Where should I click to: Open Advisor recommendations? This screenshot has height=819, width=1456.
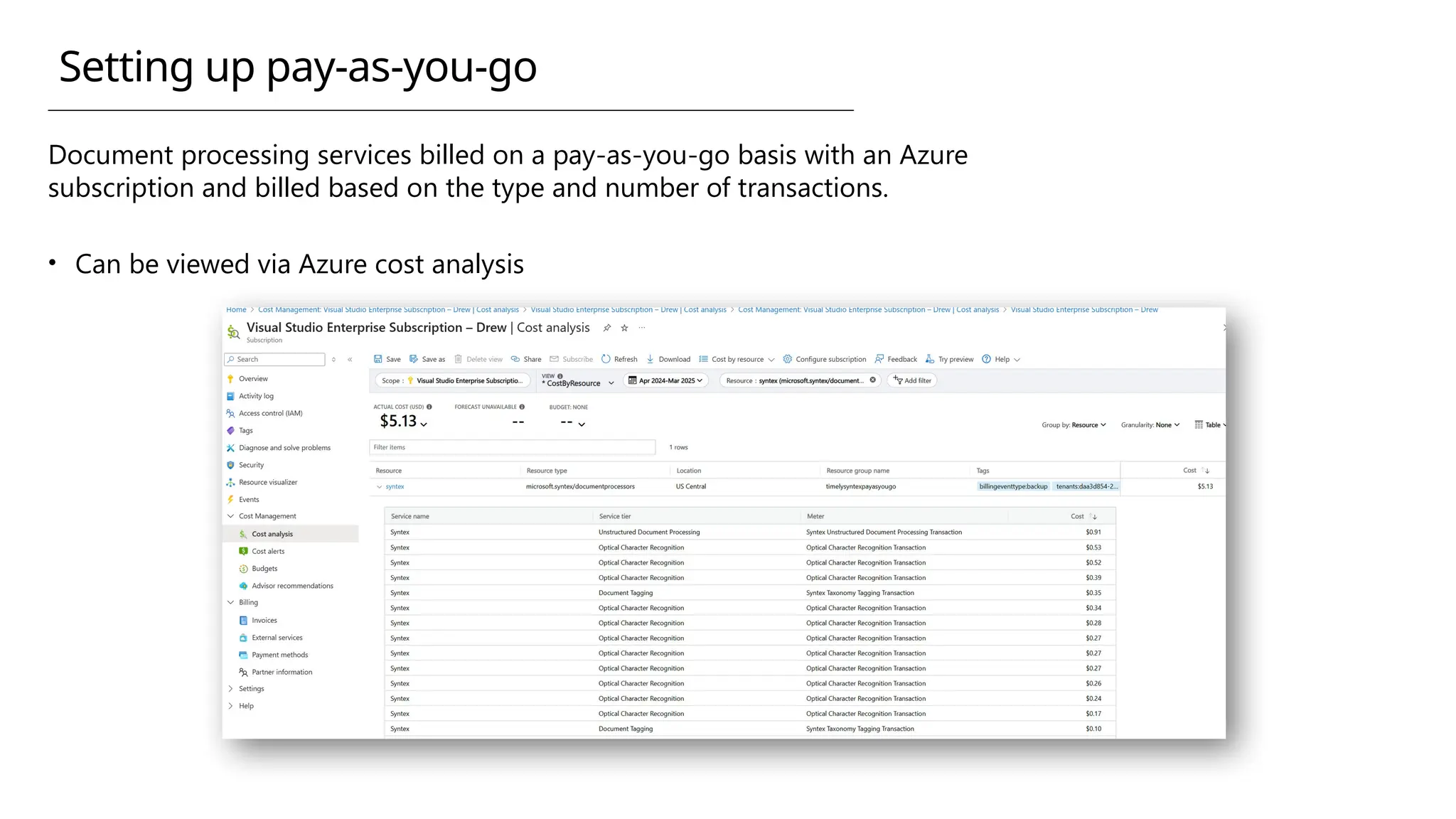pos(291,586)
